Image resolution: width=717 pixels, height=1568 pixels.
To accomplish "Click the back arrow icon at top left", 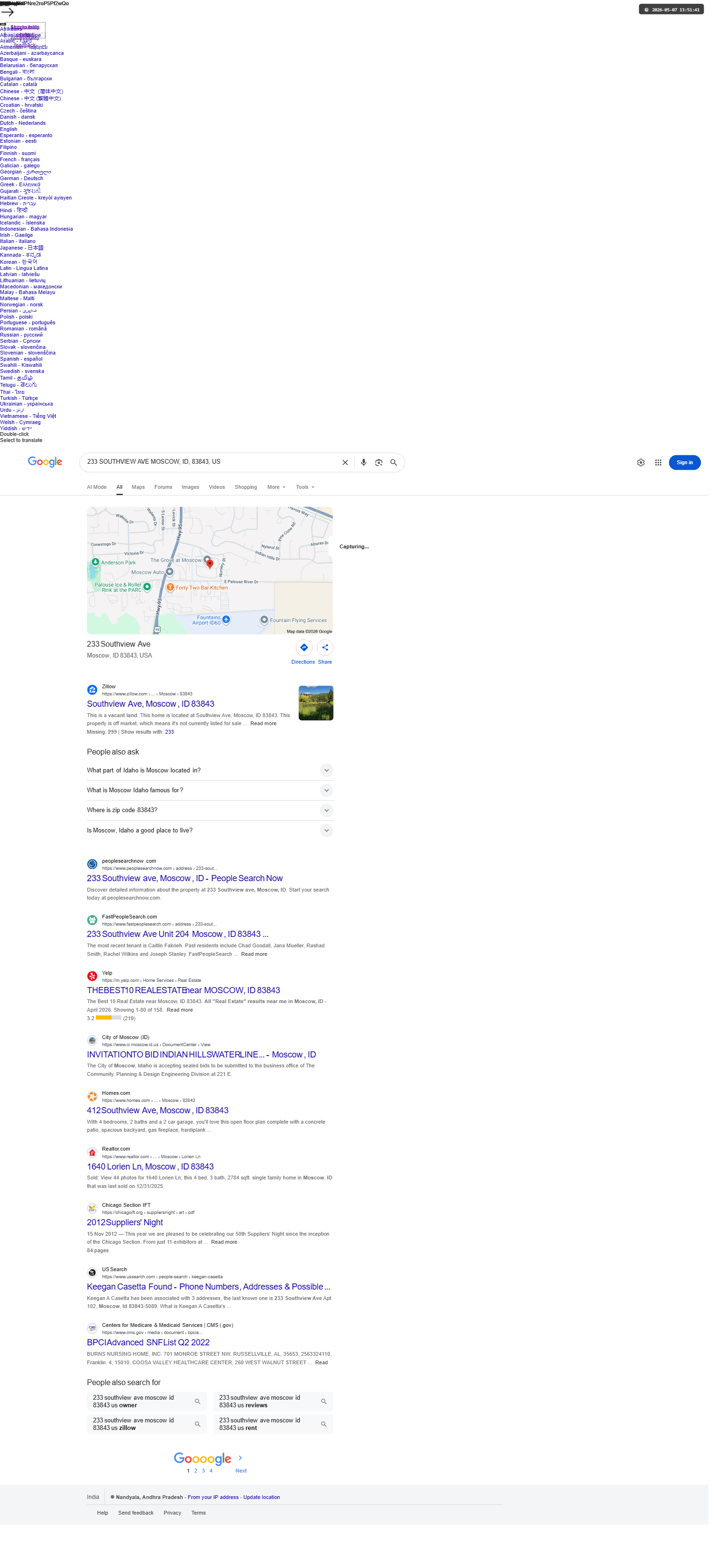I will click(x=7, y=11).
